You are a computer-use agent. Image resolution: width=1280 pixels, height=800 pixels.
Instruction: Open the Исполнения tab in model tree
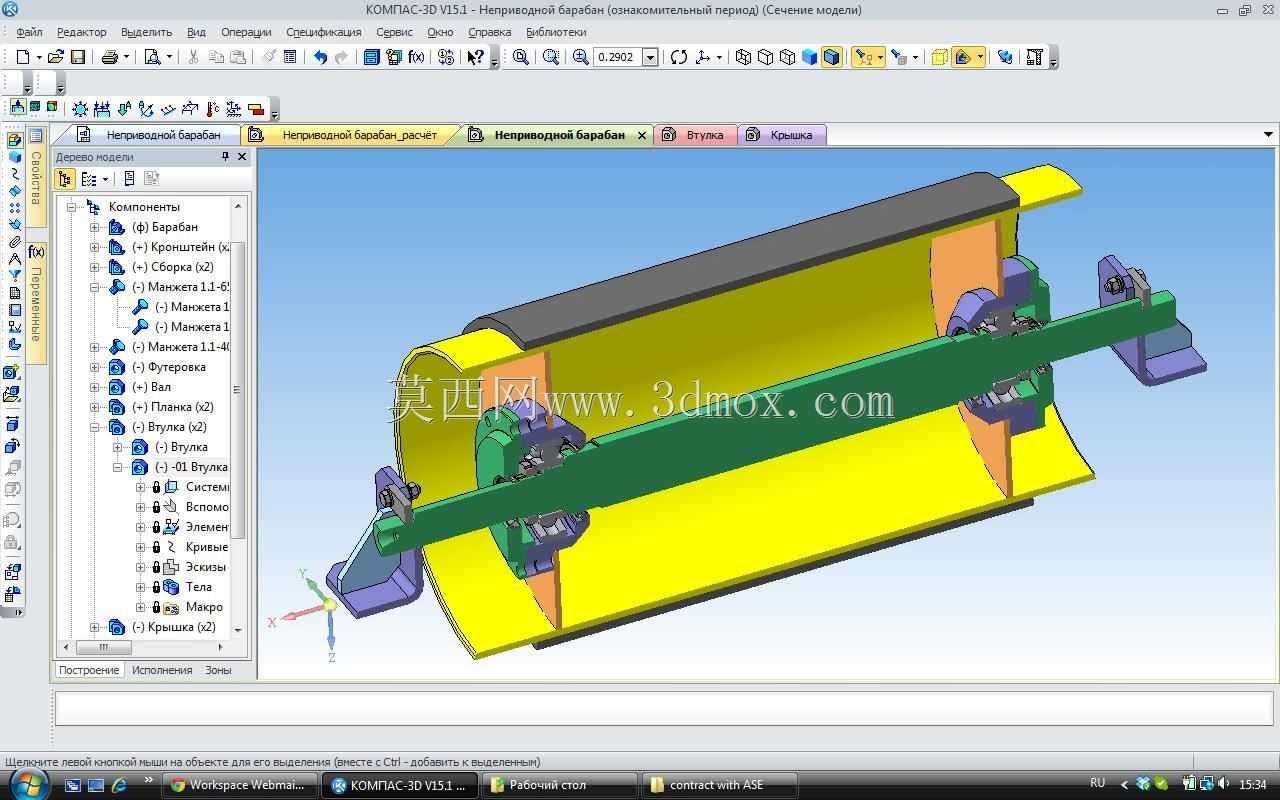point(162,670)
